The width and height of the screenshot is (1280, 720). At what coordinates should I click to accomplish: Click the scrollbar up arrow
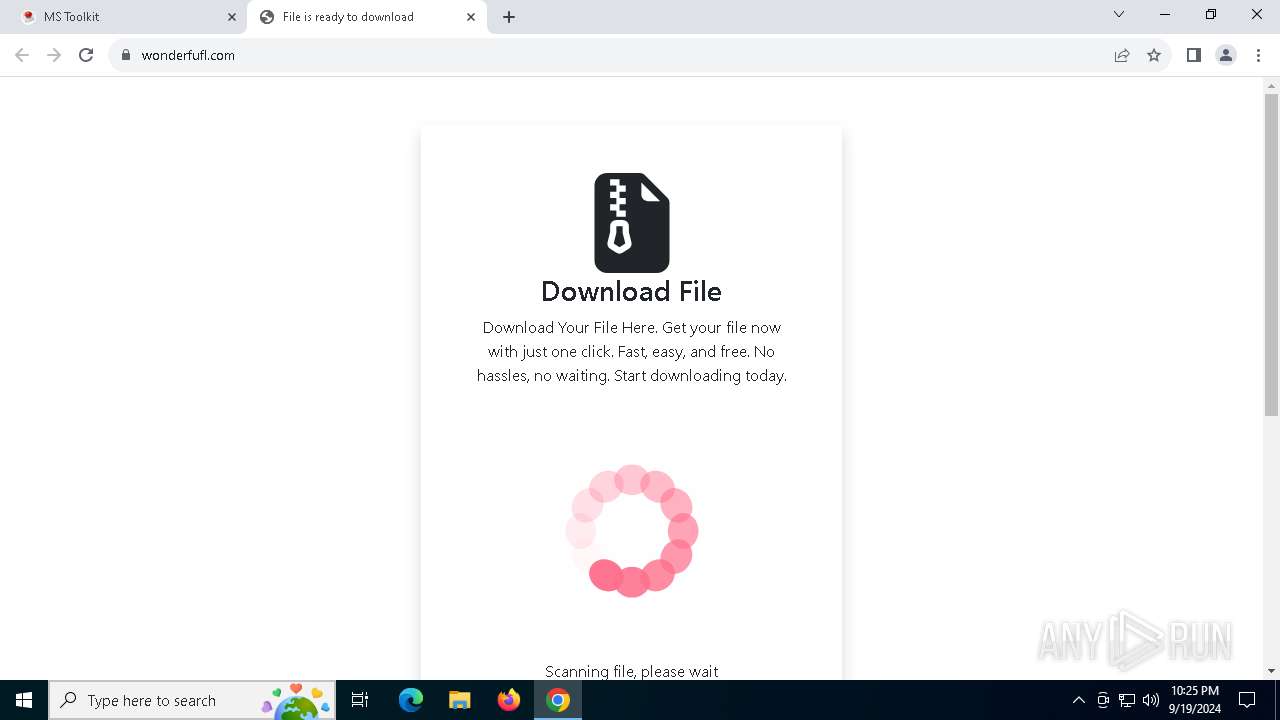(1271, 85)
